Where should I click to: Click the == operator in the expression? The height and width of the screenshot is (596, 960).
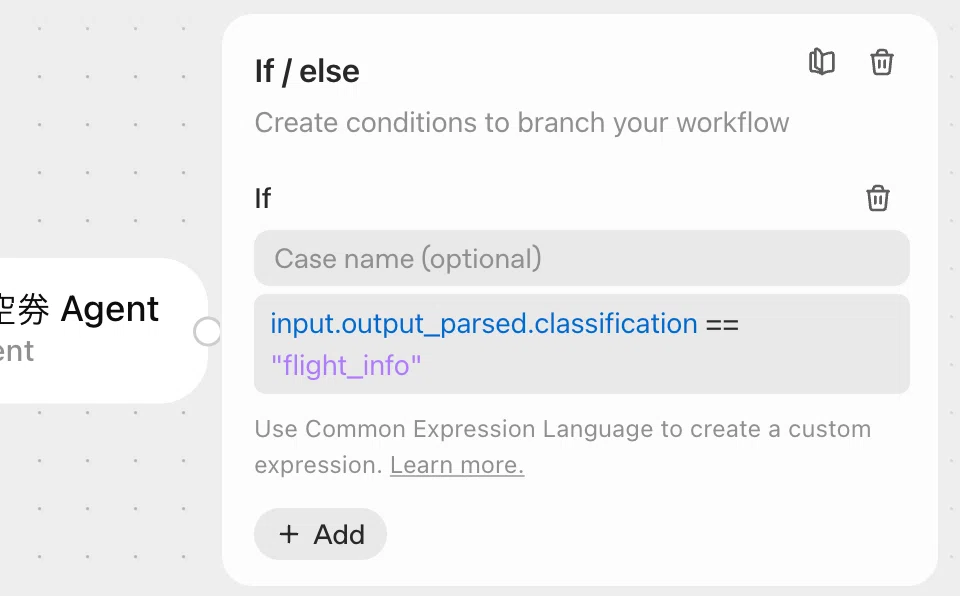[722, 324]
